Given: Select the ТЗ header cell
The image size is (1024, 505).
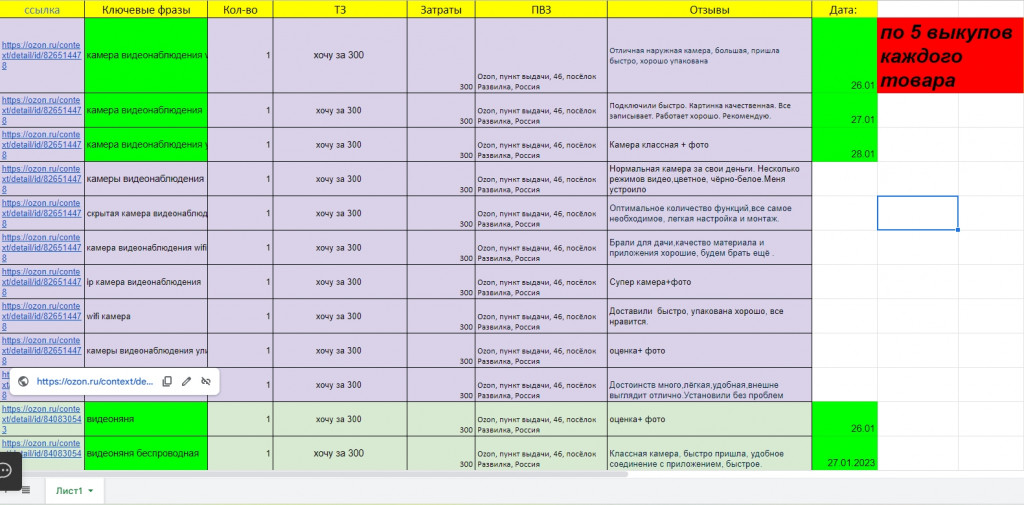Looking at the screenshot, I should 340,10.
